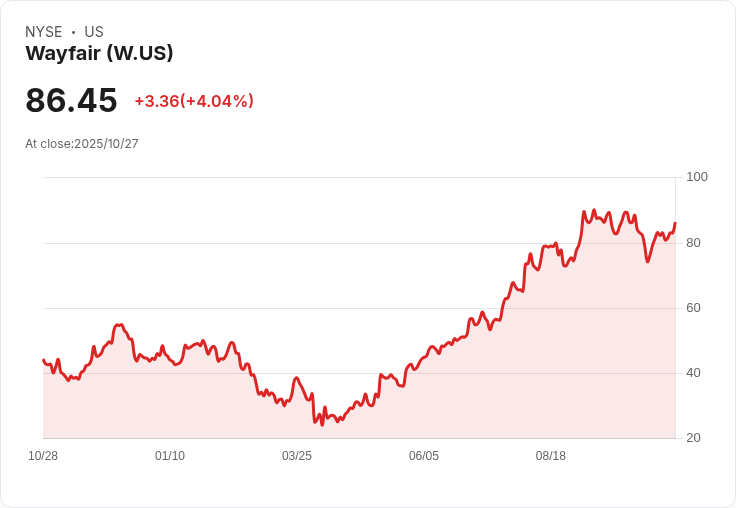Click the 20 y-axis price label
This screenshot has width=736, height=508.
pos(693,438)
